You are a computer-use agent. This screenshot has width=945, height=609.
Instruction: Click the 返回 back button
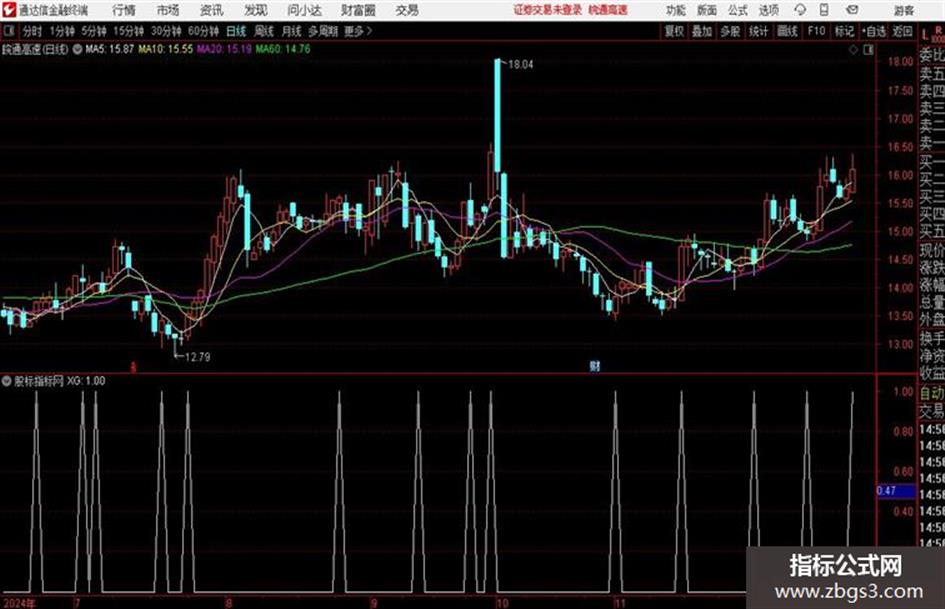[x=902, y=31]
